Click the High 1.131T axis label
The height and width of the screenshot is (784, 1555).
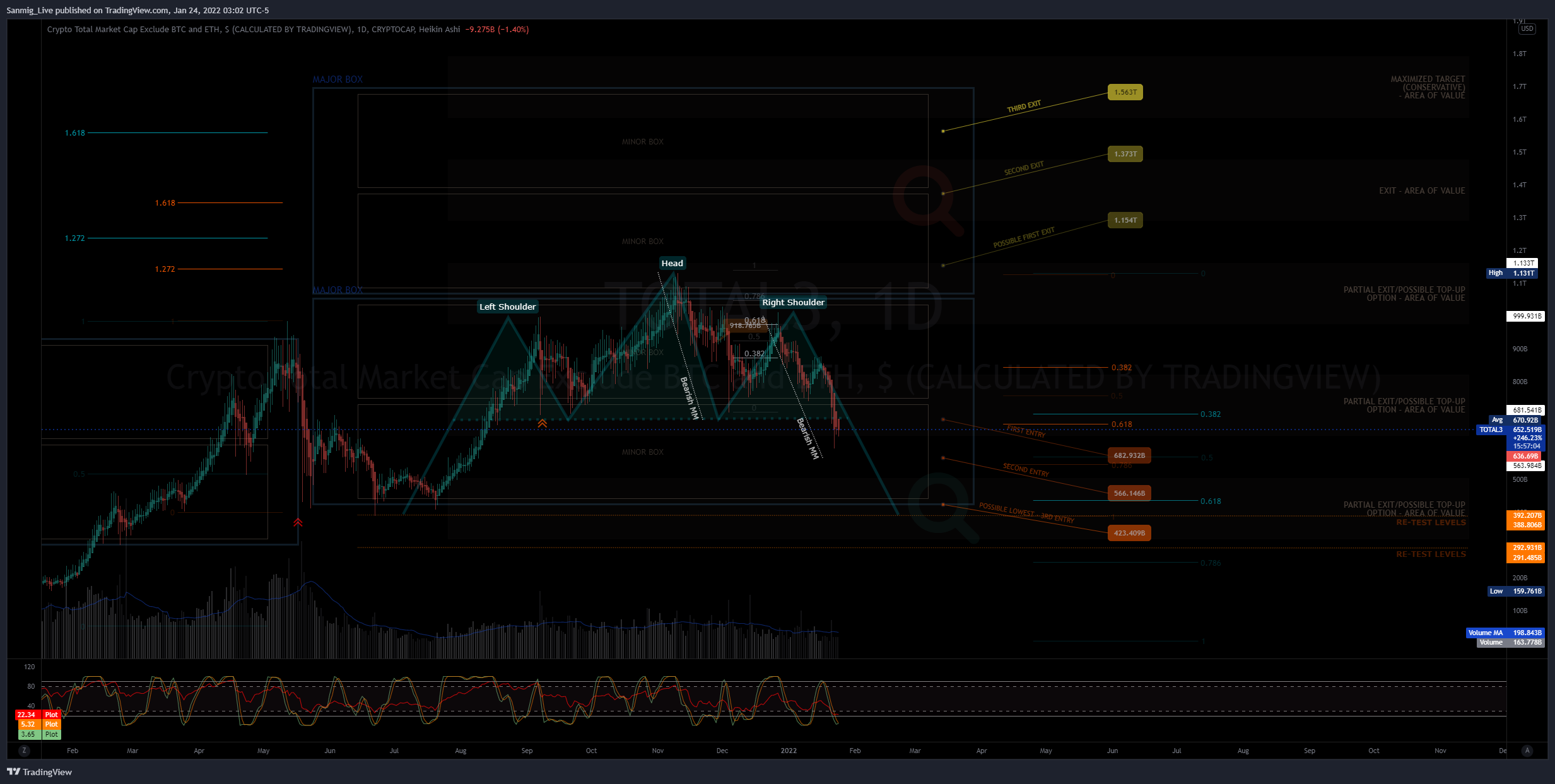tap(1512, 273)
